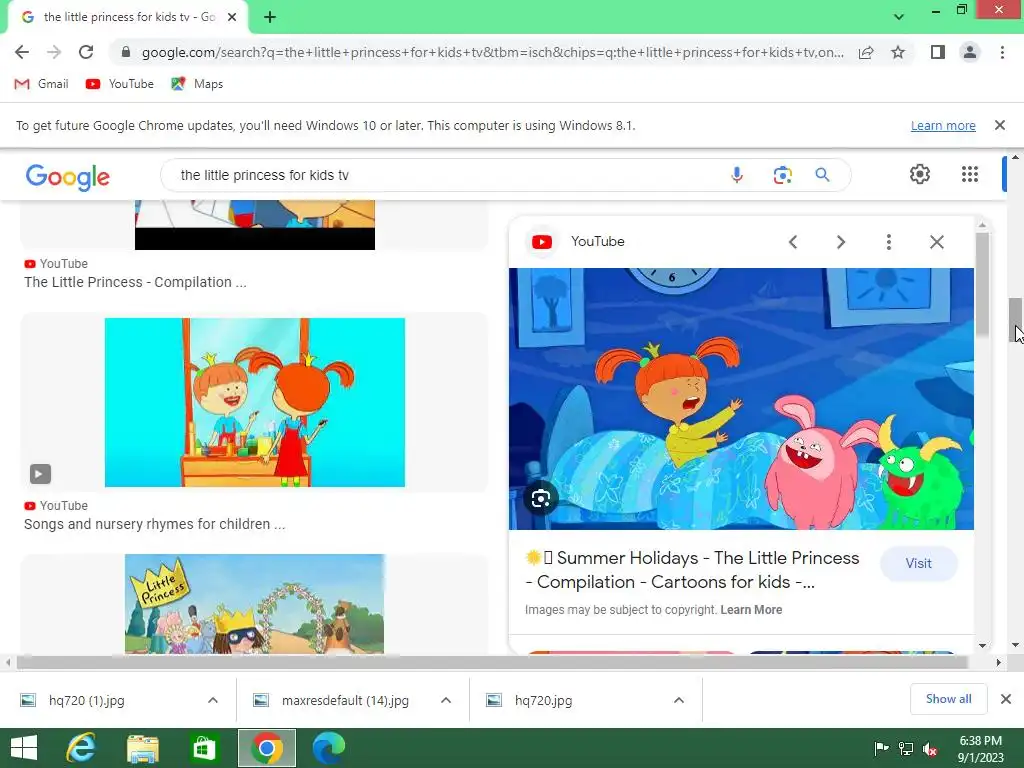Search by voice microphone icon
The width and height of the screenshot is (1024, 768).
tap(737, 175)
